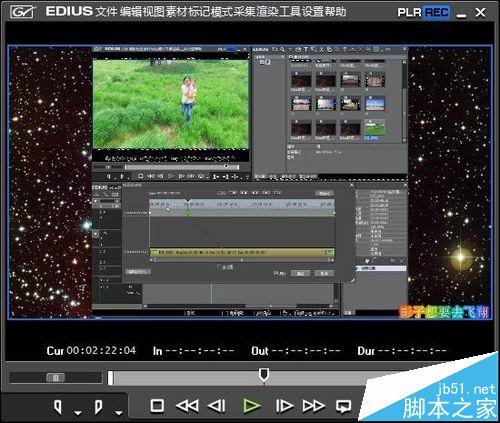The width and height of the screenshot is (500, 423).
Task: Open the 编辑 menu
Action: (130, 12)
